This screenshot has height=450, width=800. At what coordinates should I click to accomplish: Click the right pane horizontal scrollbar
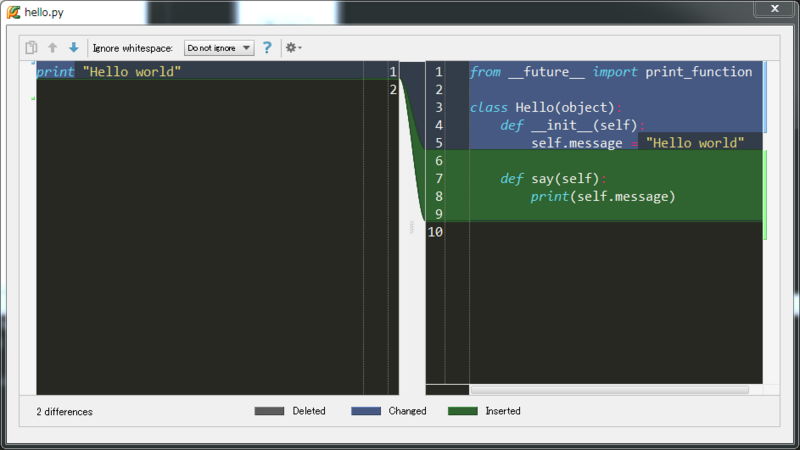click(610, 390)
